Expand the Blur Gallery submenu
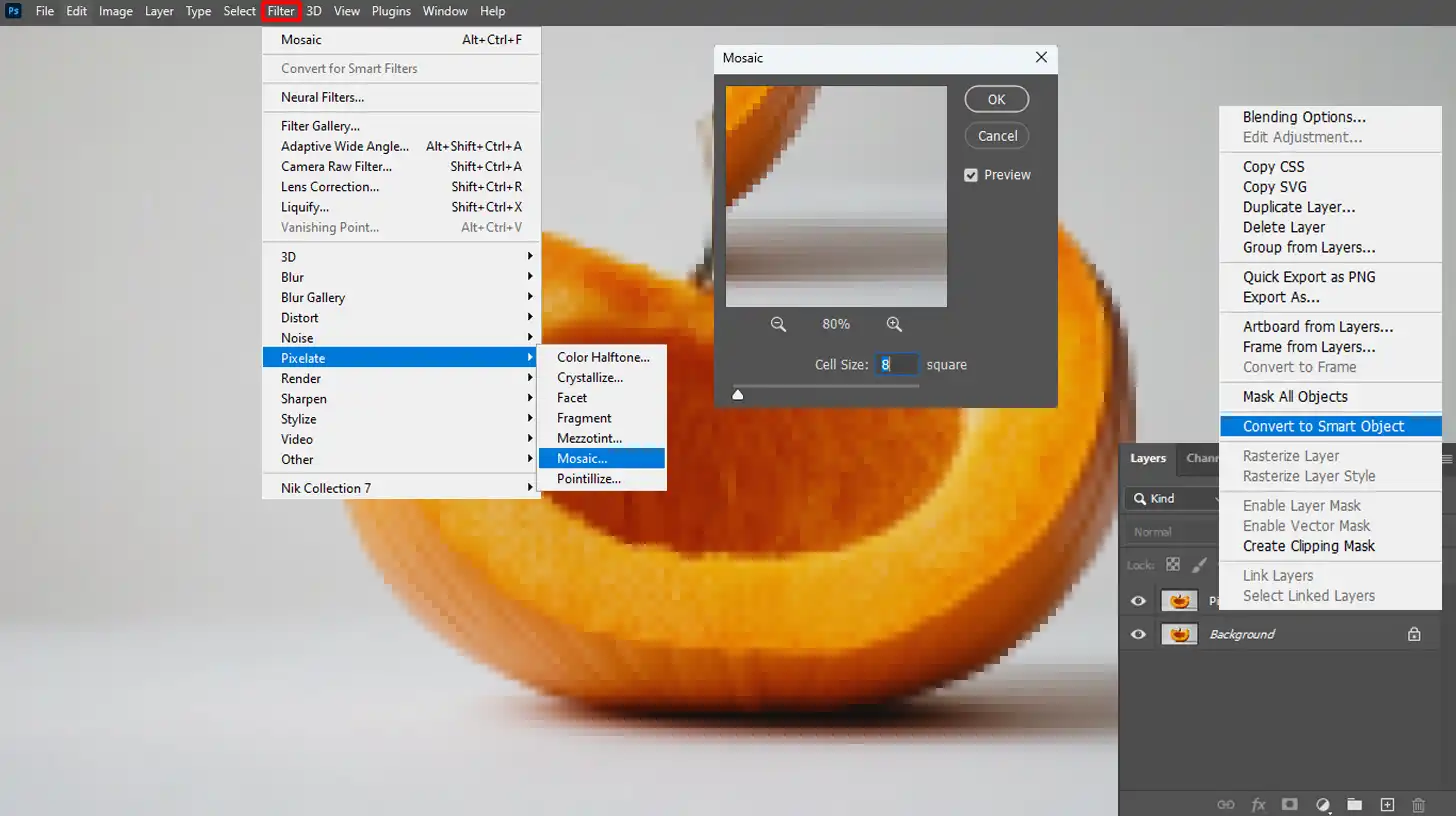The width and height of the screenshot is (1456, 816). click(x=401, y=297)
